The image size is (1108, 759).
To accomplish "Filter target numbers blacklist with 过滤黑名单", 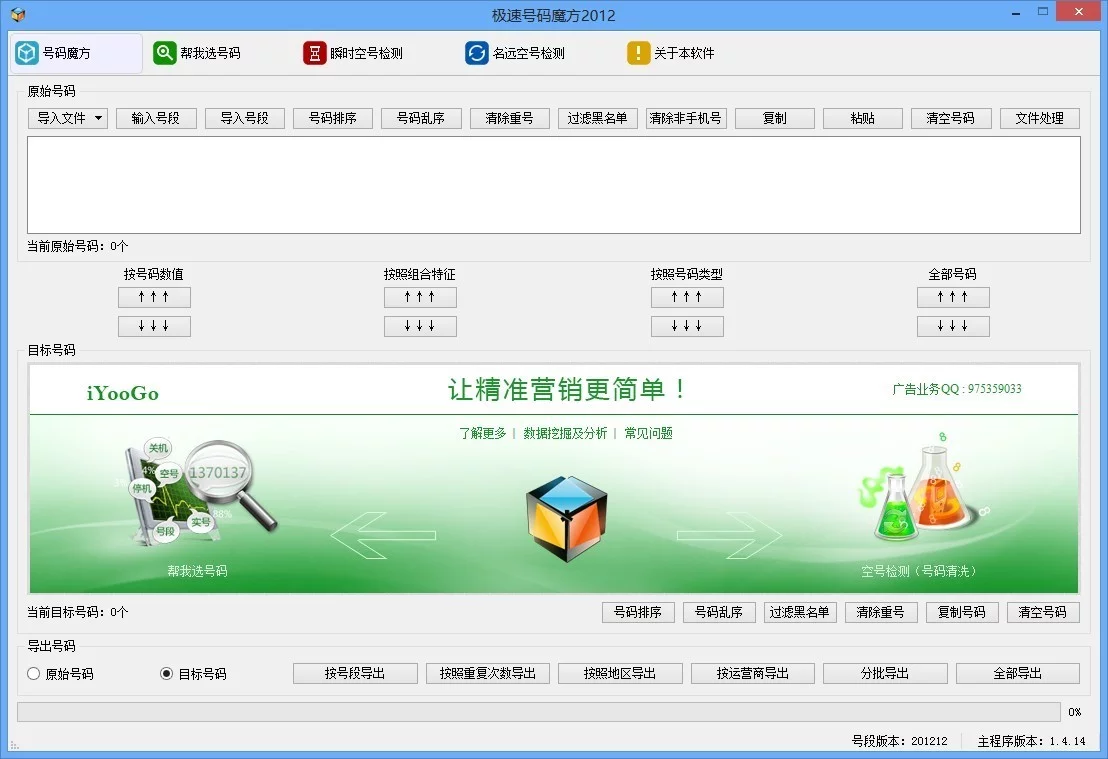I will [x=800, y=612].
